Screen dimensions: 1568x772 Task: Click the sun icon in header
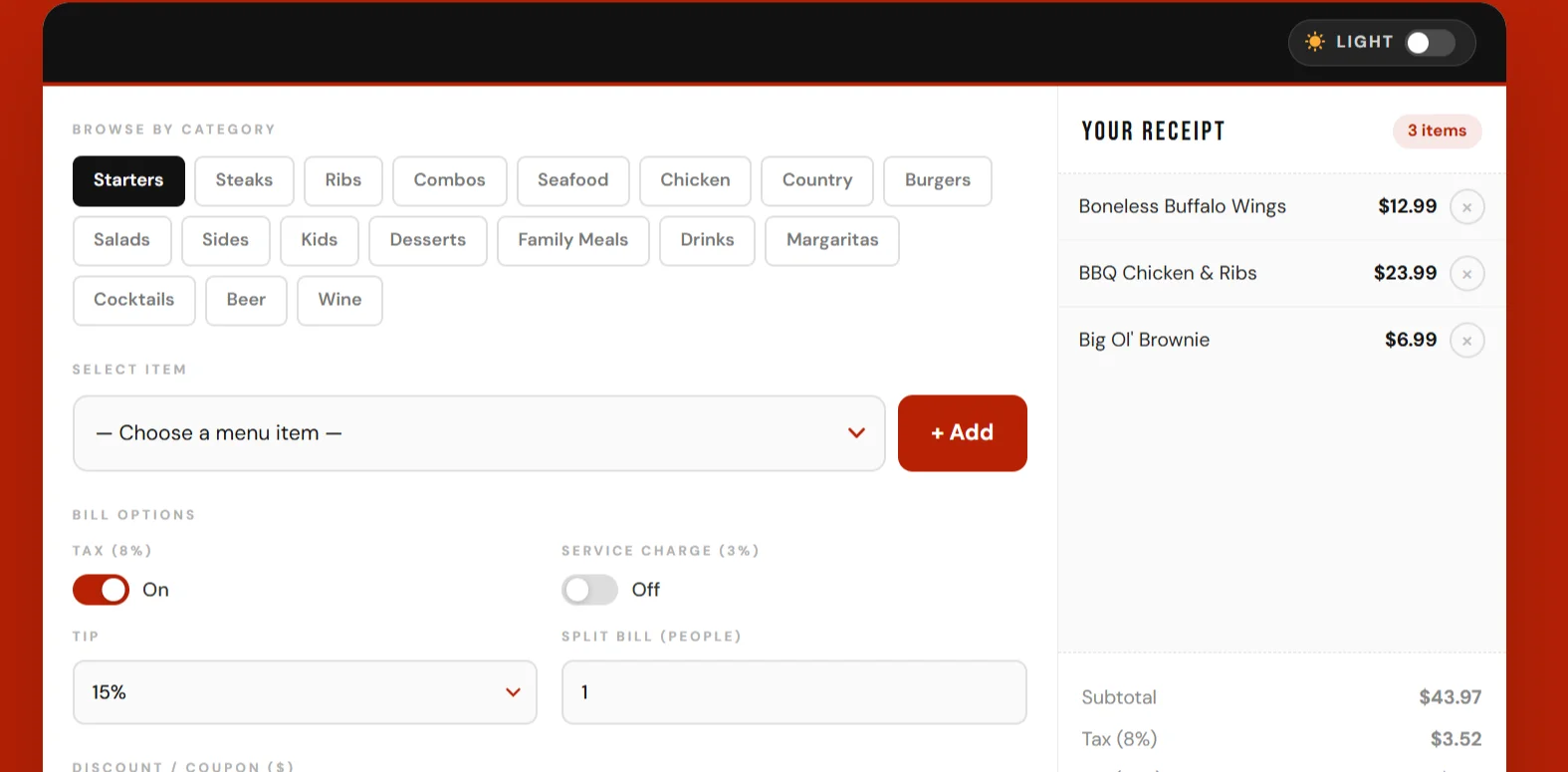point(1315,42)
